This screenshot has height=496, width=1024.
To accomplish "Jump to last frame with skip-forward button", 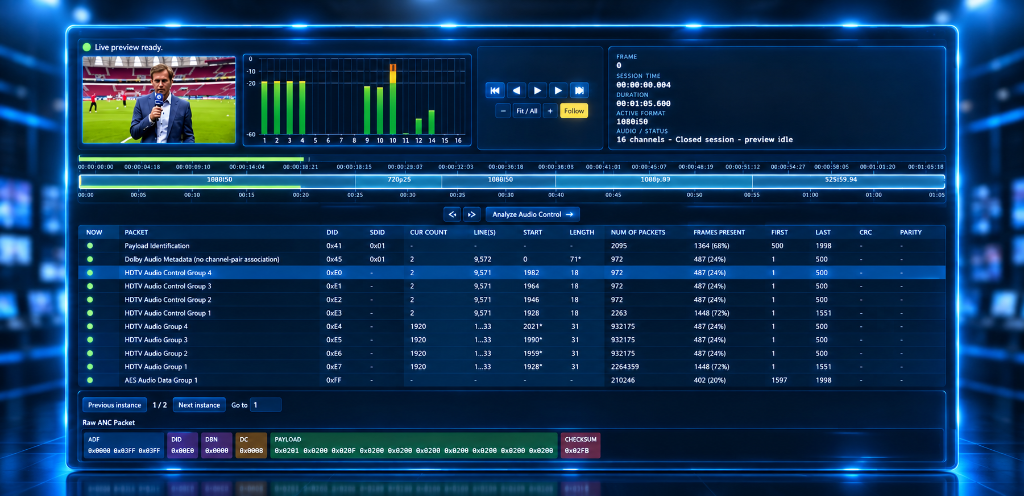I will (x=579, y=90).
